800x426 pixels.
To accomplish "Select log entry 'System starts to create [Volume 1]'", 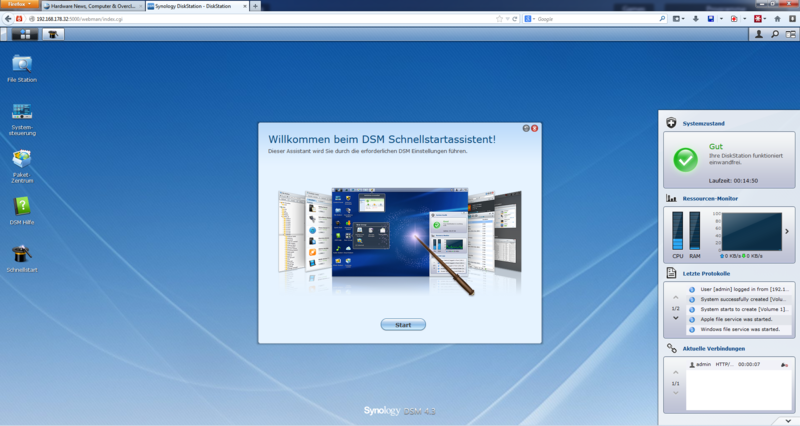I will point(740,309).
